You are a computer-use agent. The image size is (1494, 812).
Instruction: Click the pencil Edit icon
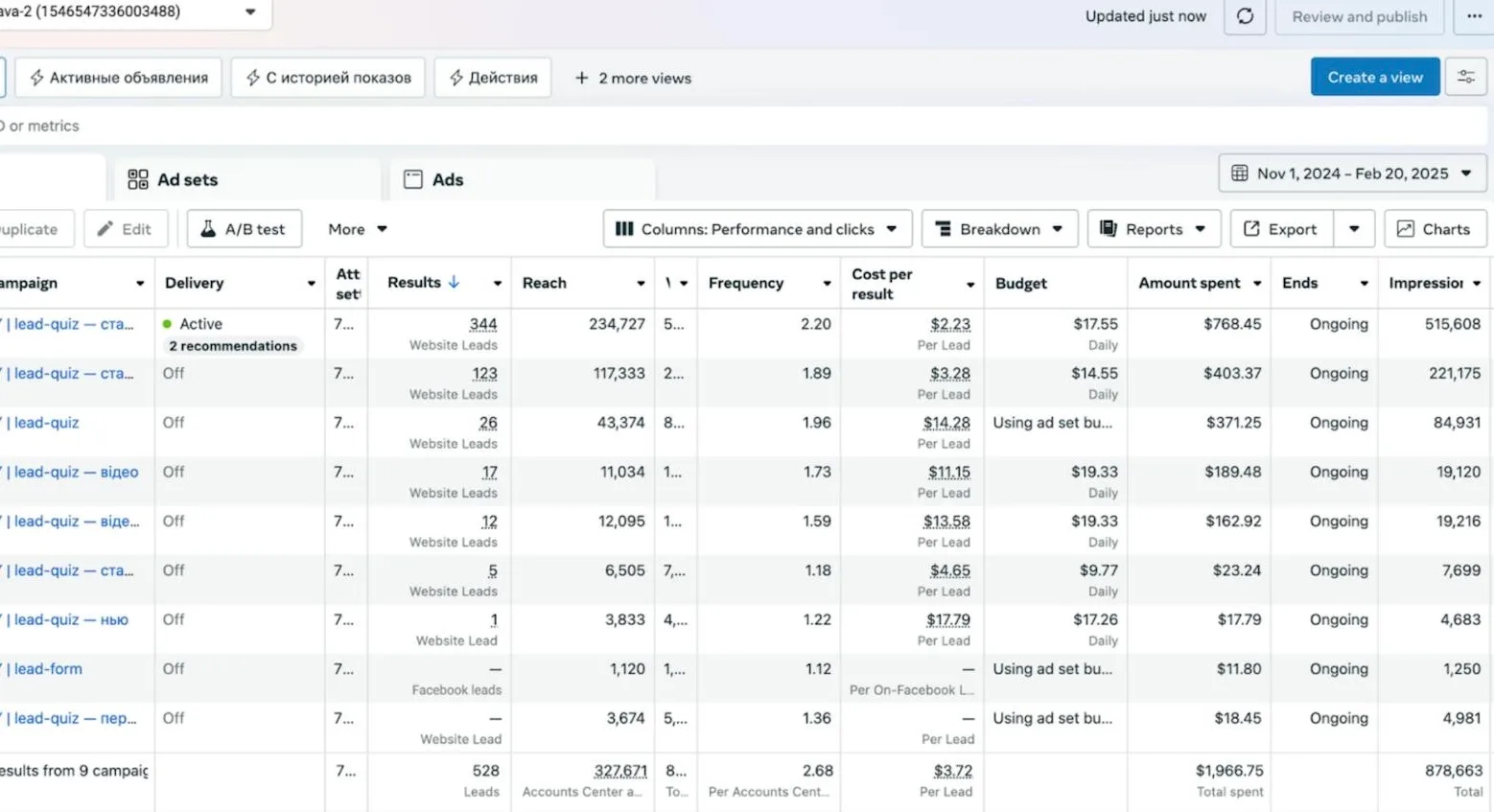(105, 229)
